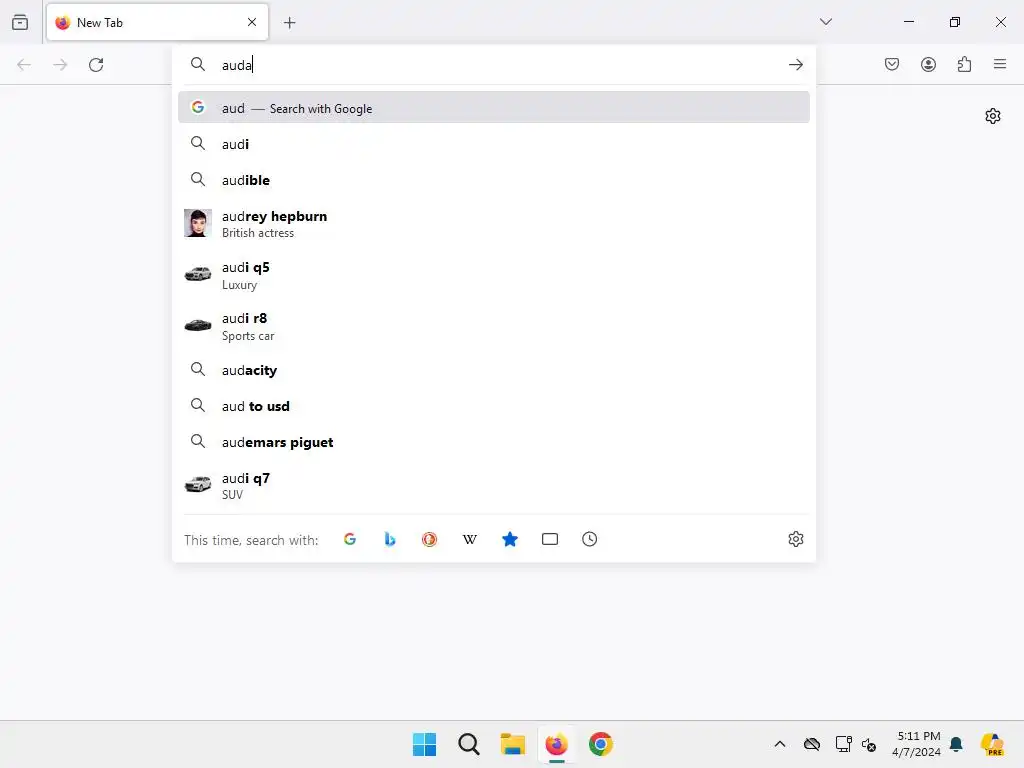
Task: Select 'aud — Search with Google' result
Action: click(494, 108)
